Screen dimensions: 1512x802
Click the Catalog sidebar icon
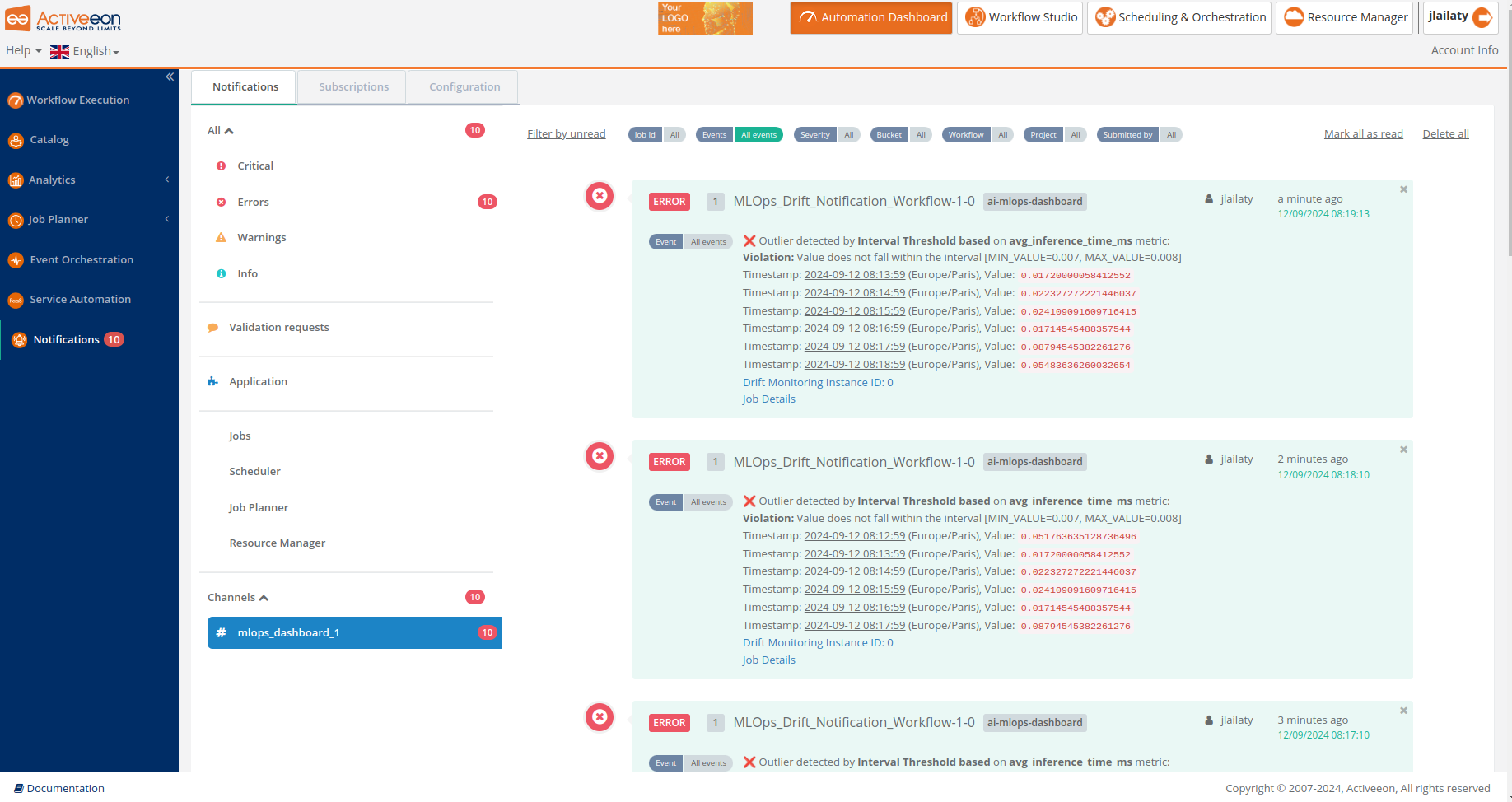16,141
